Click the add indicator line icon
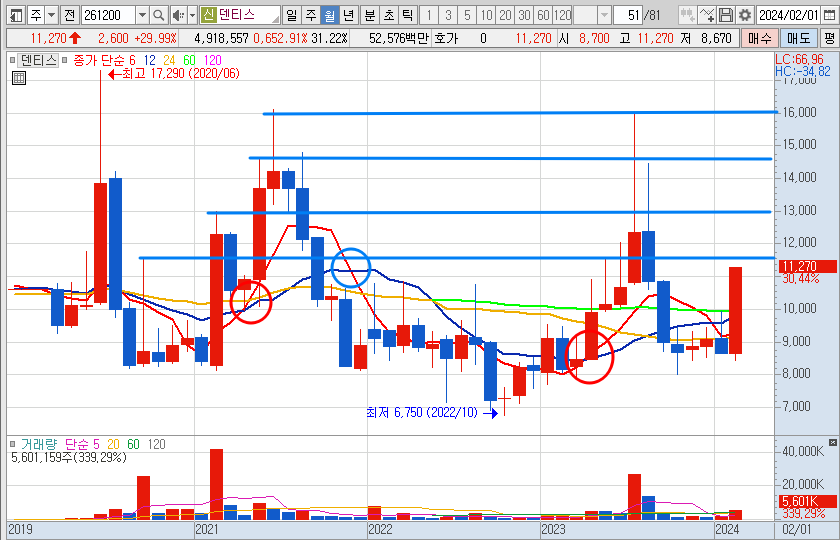Screen dimensions: 840x540 pos(707,15)
